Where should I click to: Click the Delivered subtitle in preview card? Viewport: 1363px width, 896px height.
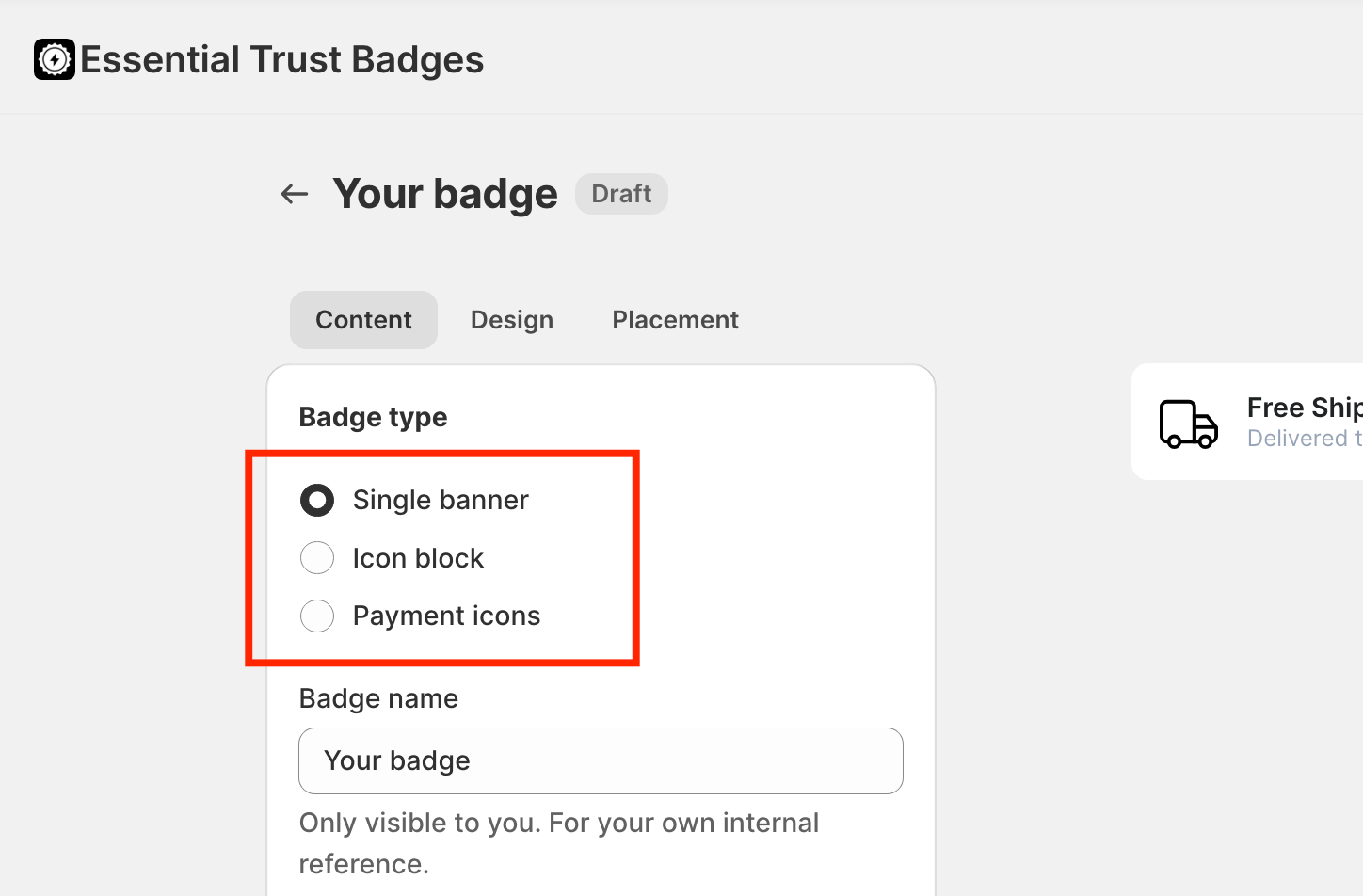[x=1304, y=439]
